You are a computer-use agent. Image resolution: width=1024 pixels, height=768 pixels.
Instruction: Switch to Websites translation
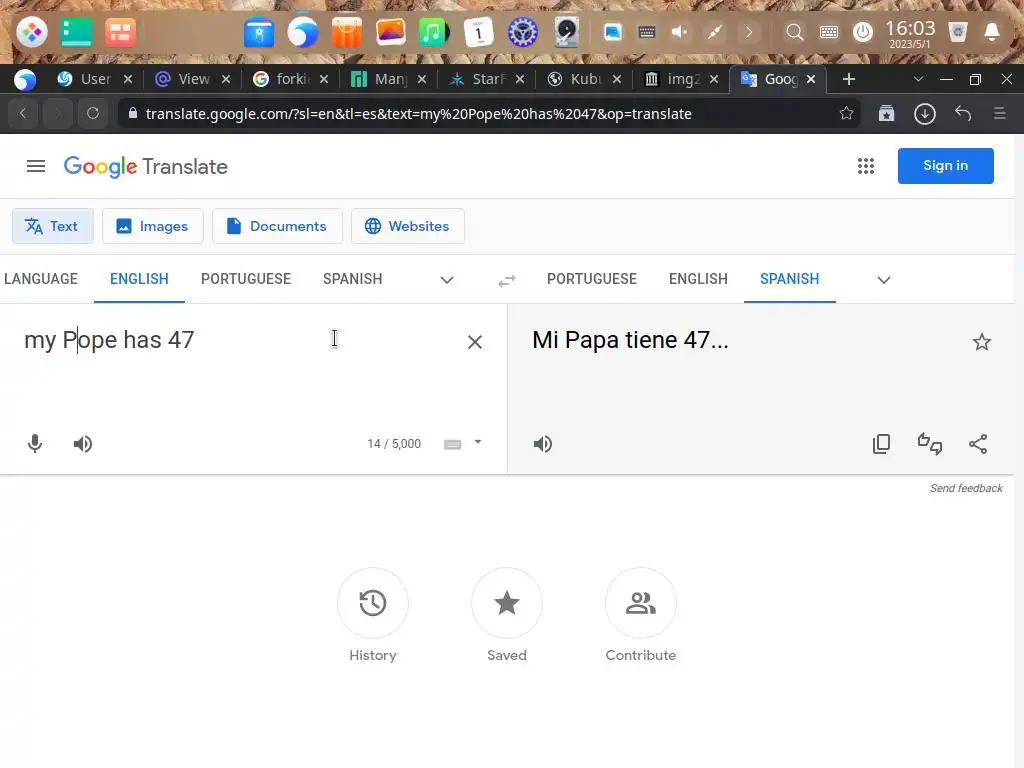pyautogui.click(x=408, y=226)
